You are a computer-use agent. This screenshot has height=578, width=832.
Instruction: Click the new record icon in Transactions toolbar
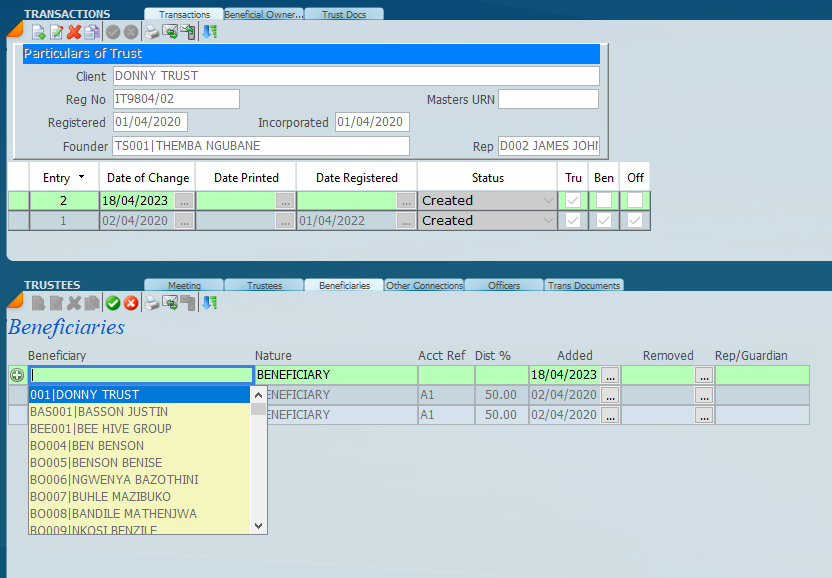[x=39, y=32]
